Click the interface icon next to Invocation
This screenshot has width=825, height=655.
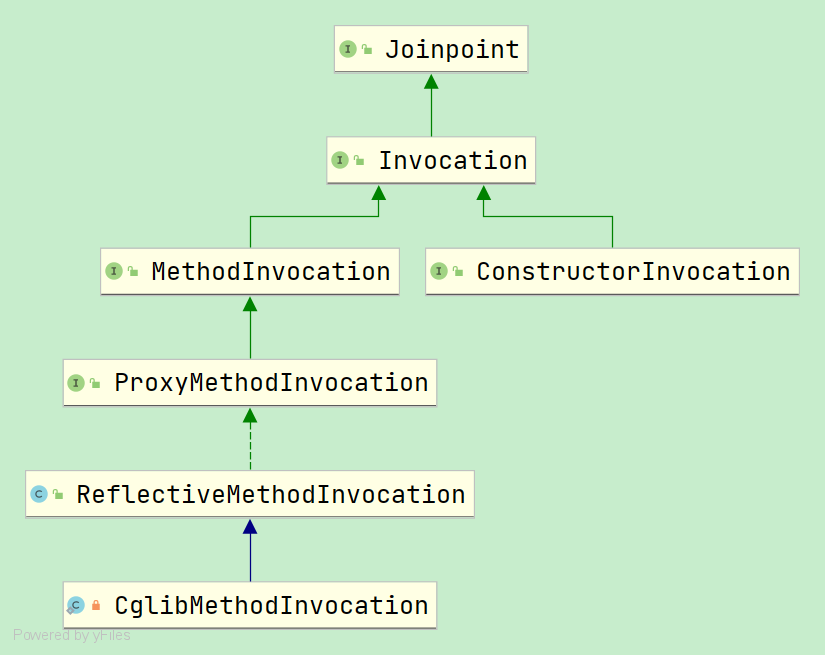coord(340,160)
